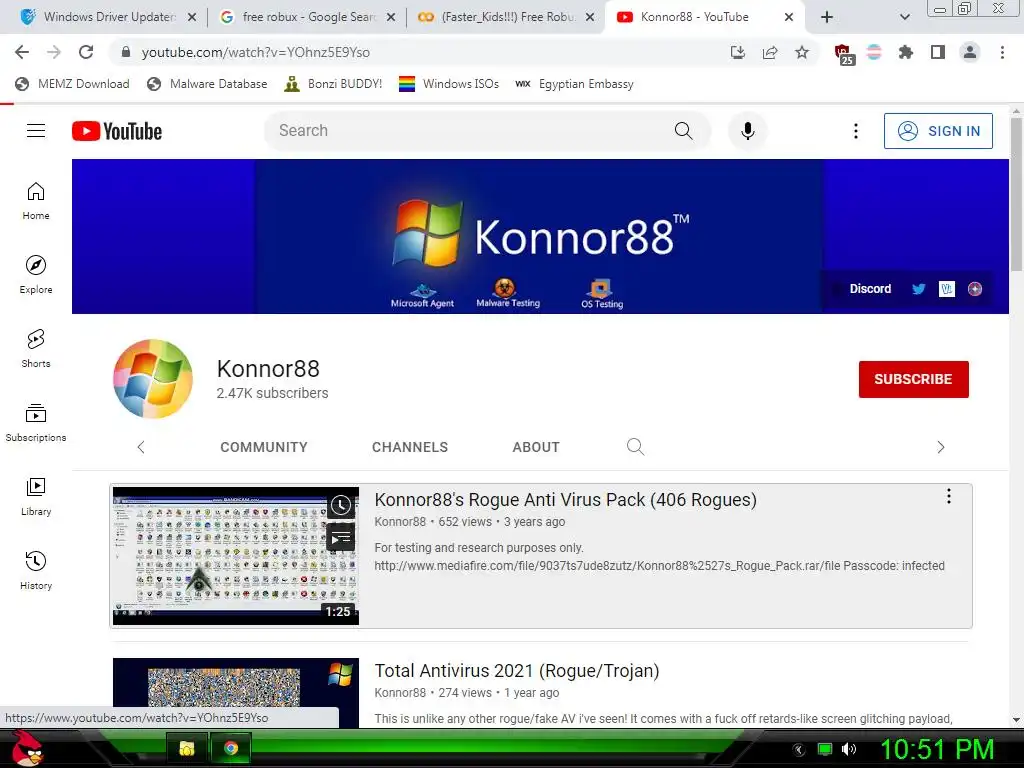Image resolution: width=1024 pixels, height=768 pixels.
Task: Open Egyptian Embassy bookmark
Action: point(575,84)
